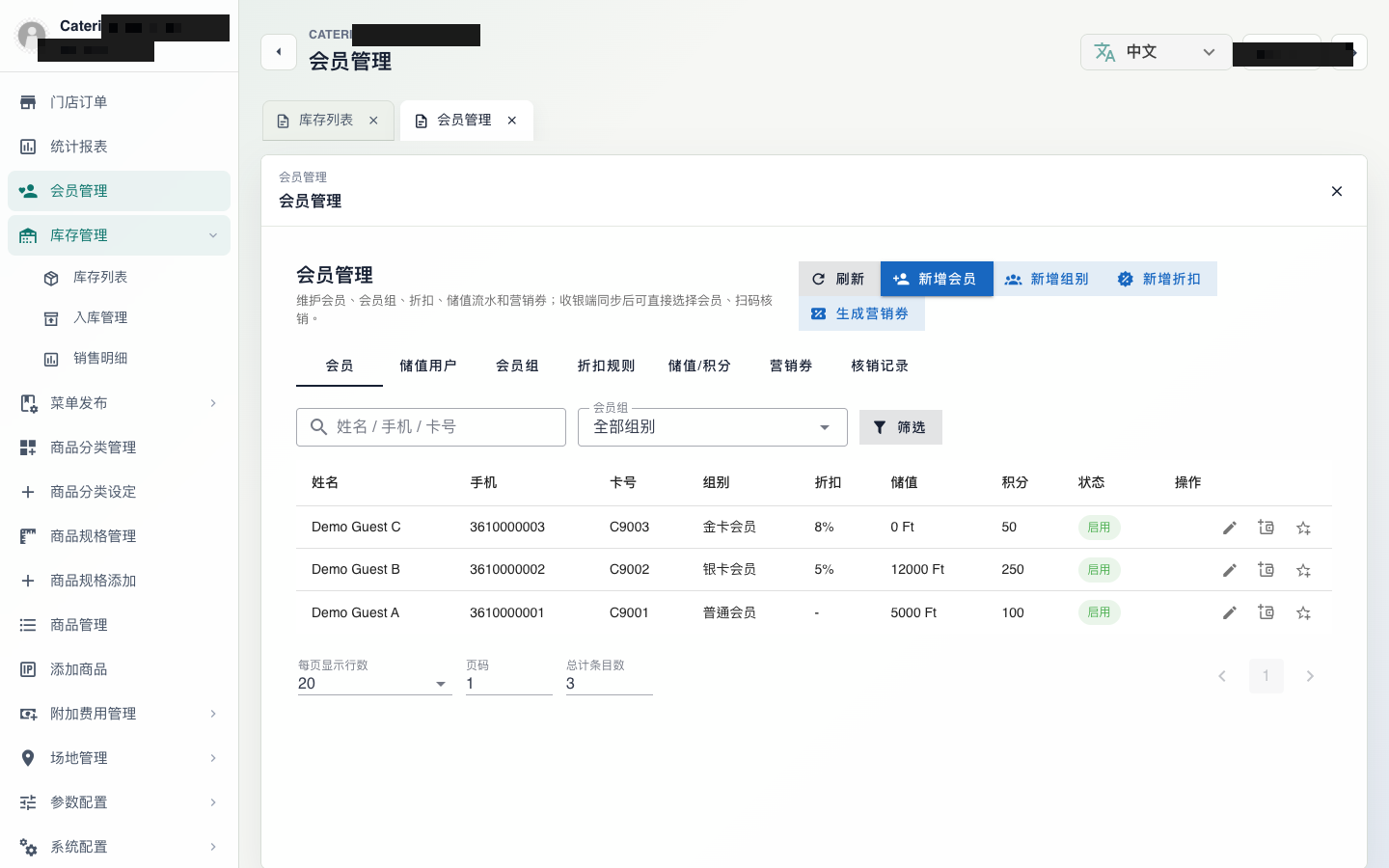The image size is (1389, 868).
Task: Go to the previous page arrow
Action: pos(1222,676)
